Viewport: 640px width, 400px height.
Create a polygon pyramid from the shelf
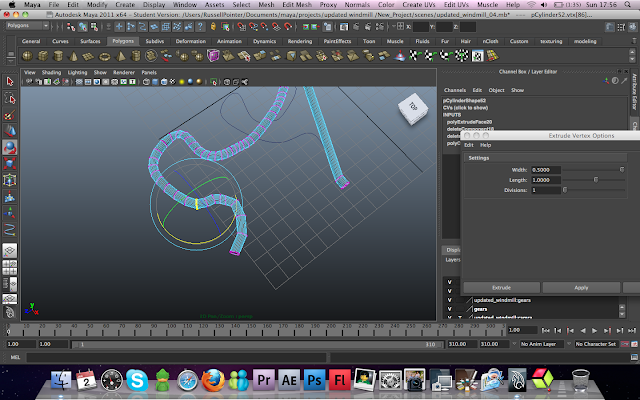click(x=120, y=56)
